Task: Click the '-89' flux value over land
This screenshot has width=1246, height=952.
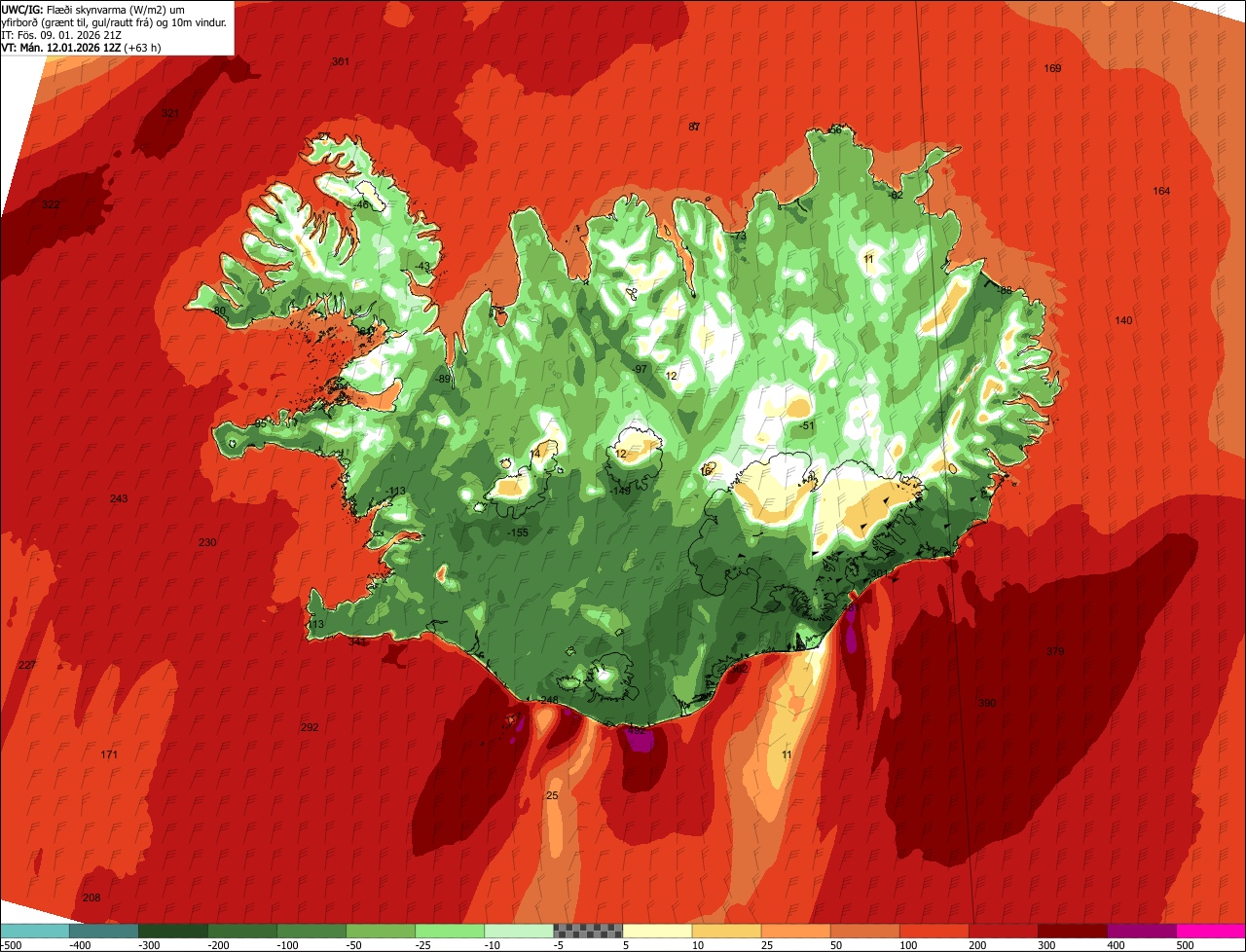Action: (443, 379)
